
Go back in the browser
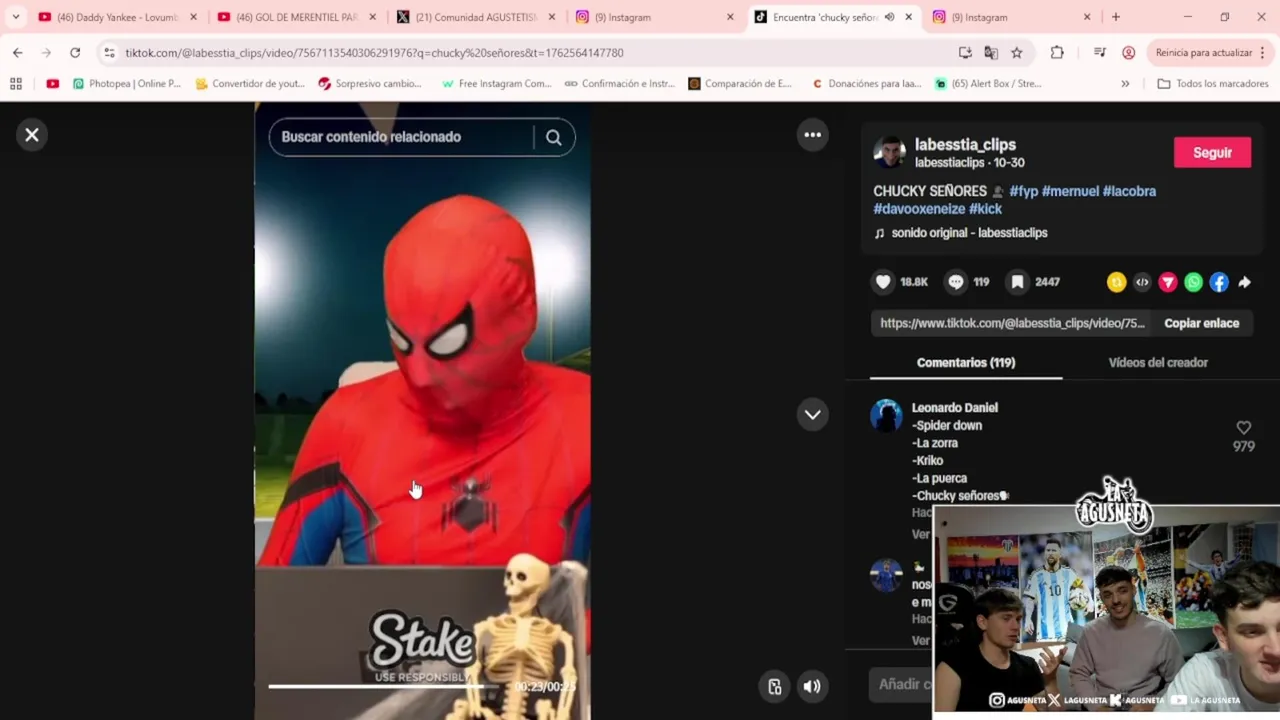[17, 53]
